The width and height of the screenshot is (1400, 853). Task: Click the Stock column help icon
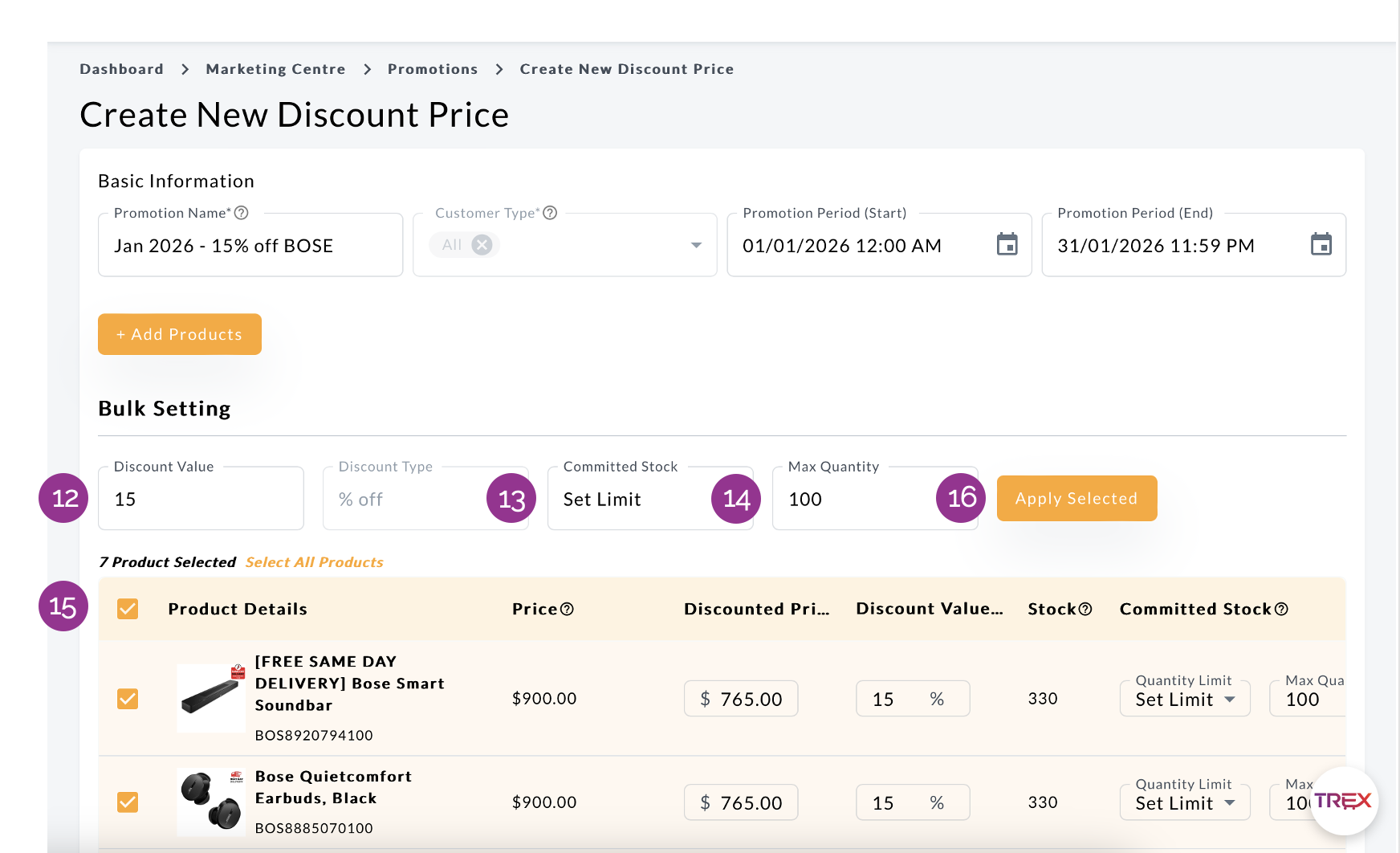(1085, 610)
